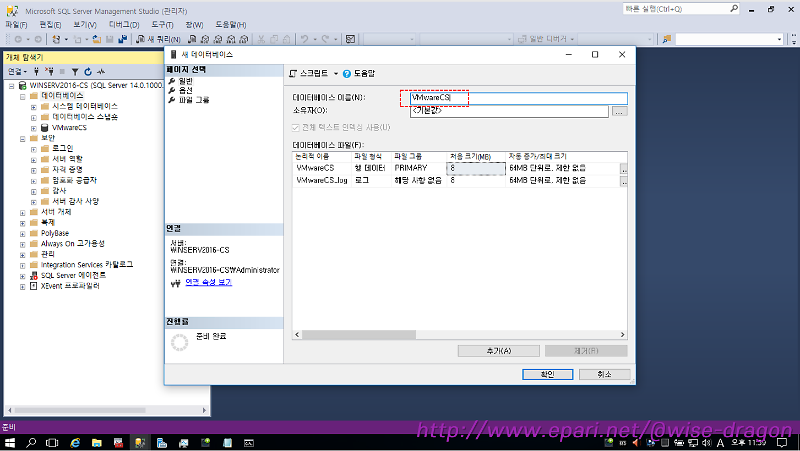Select the VMwareCS database in Object Explorer
The width and height of the screenshot is (800, 451).
click(69, 128)
